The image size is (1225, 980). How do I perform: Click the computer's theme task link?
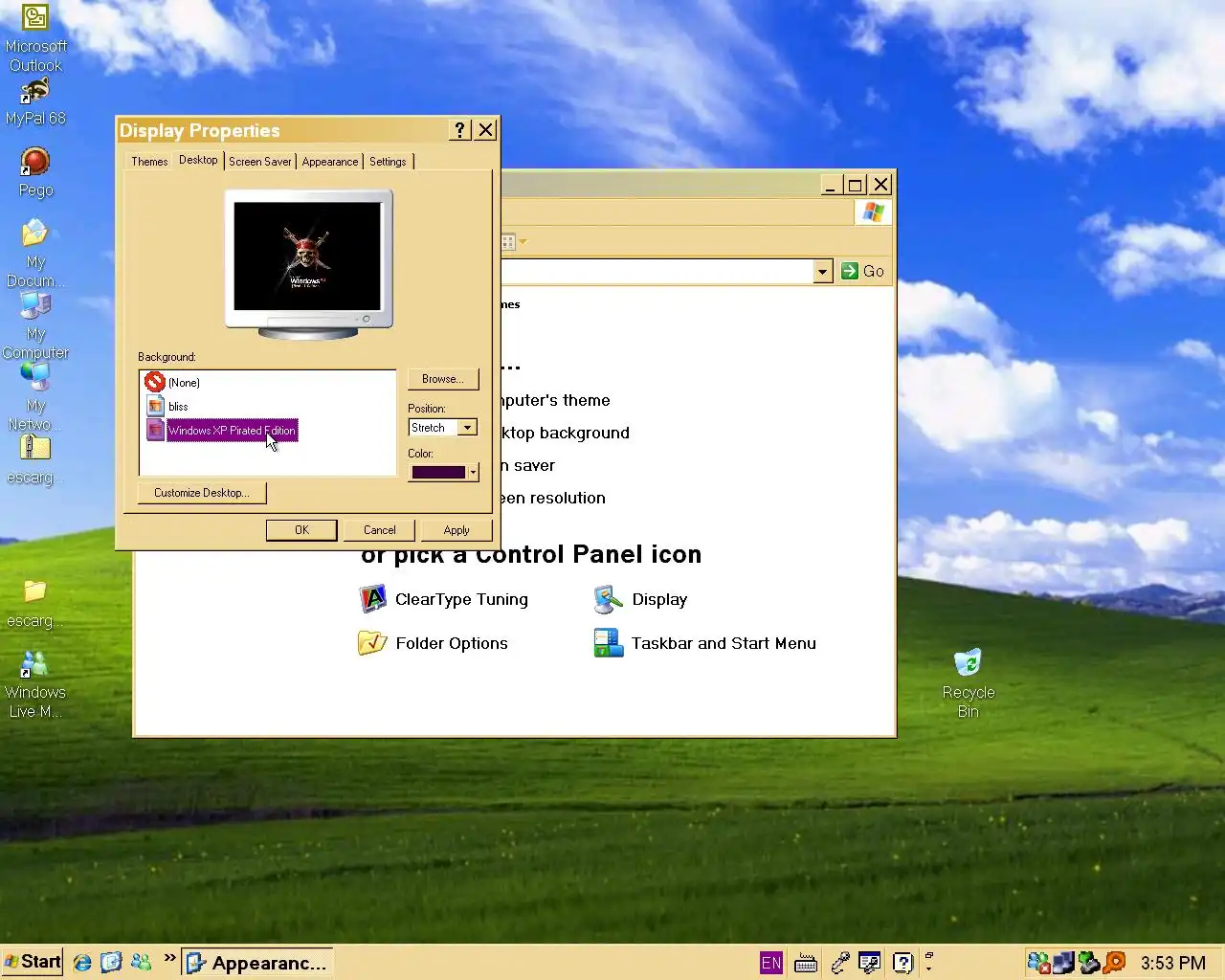pos(556,400)
